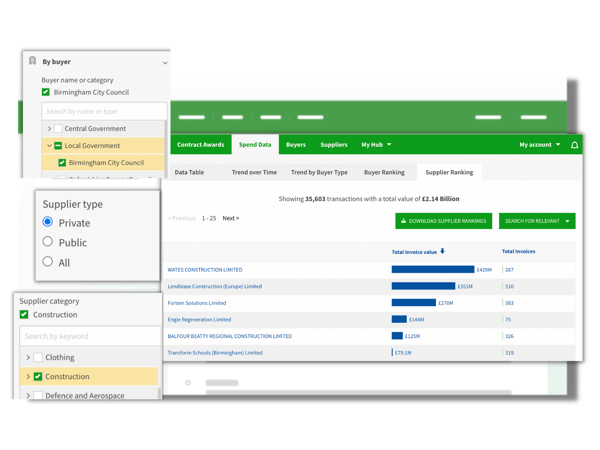
Task: Tick the Clothing category checkbox
Action: pyautogui.click(x=38, y=357)
